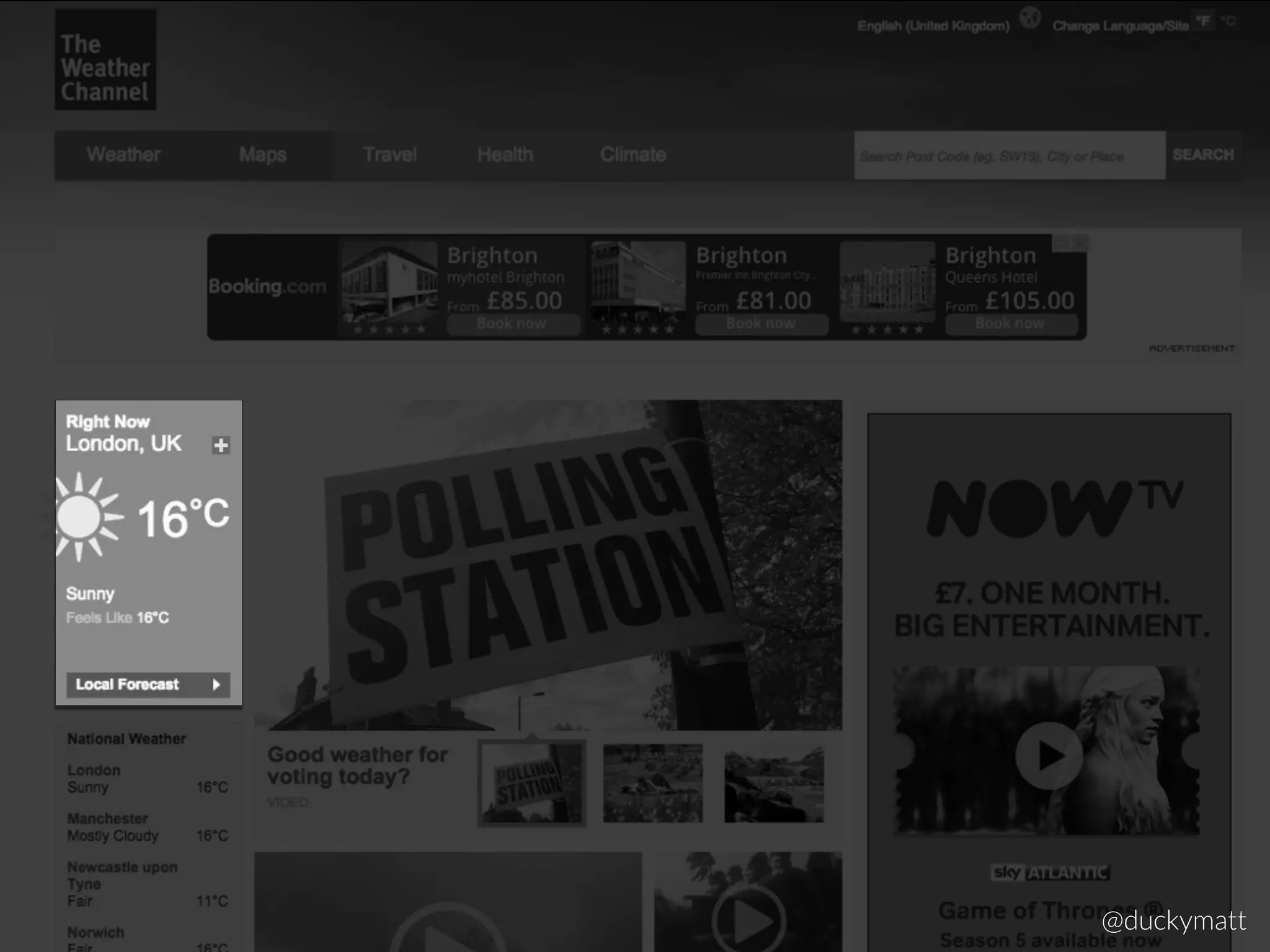Open the Maps menu

(263, 155)
